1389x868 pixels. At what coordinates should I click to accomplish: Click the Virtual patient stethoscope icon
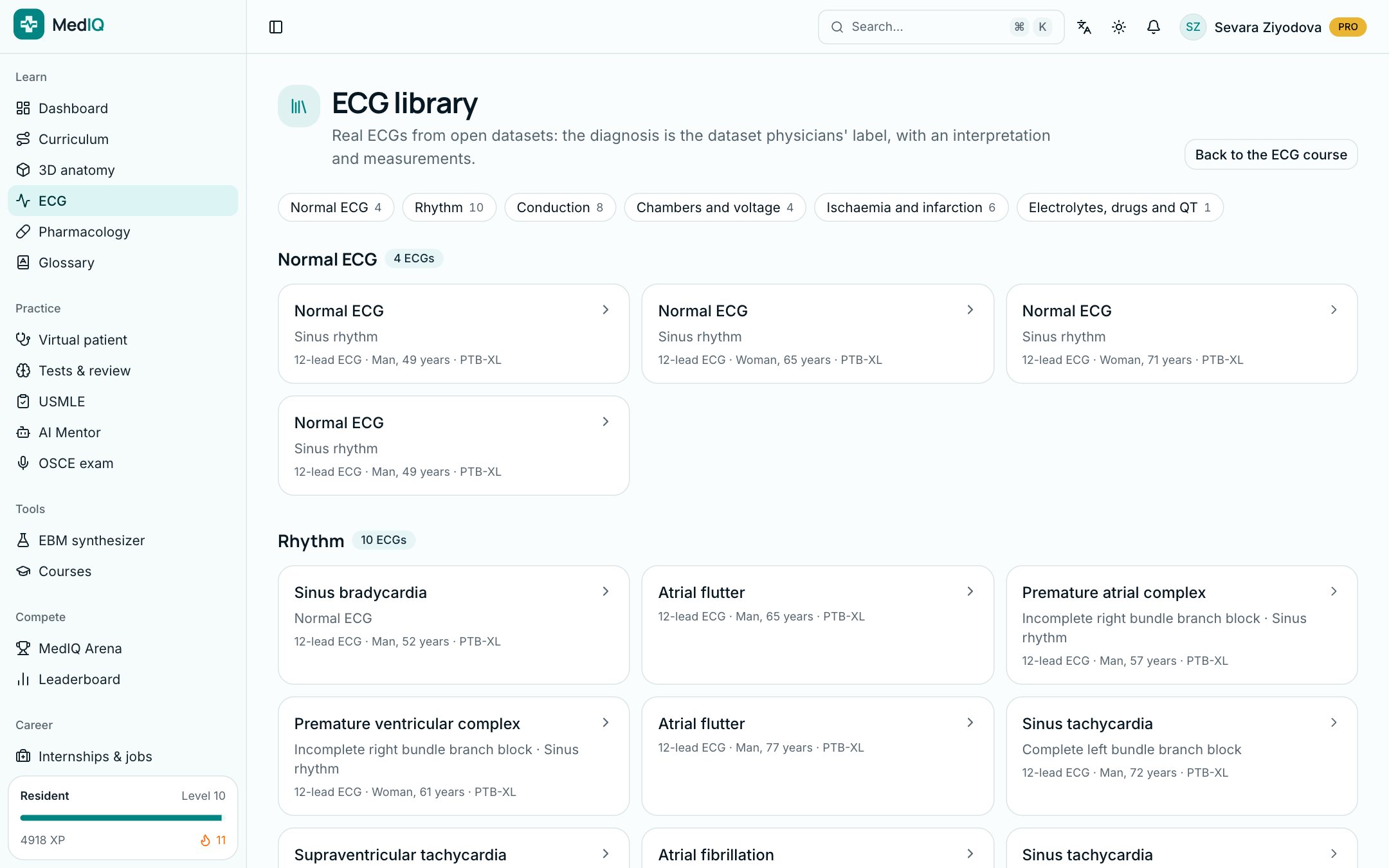pos(23,339)
